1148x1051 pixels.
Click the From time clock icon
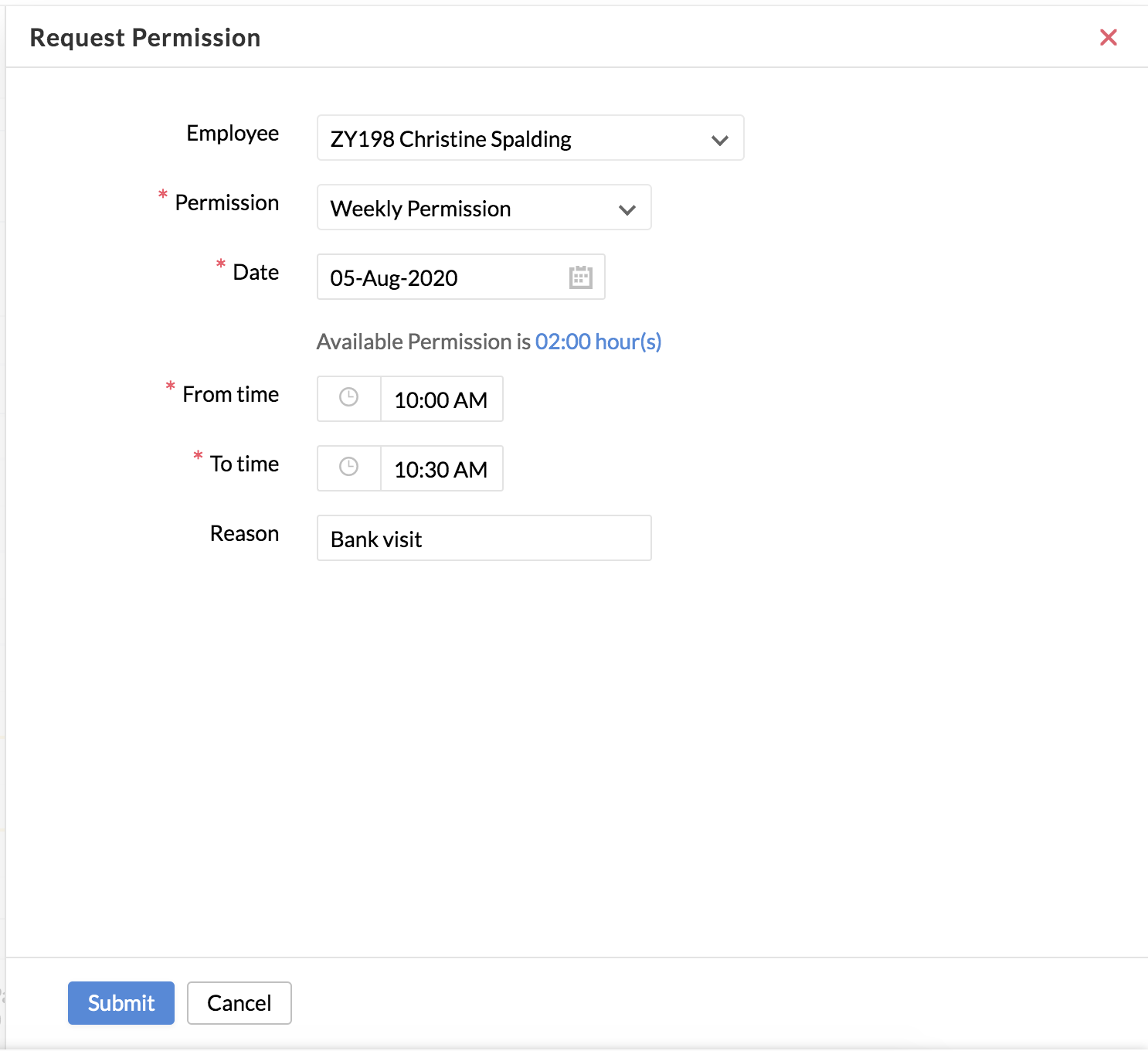click(x=349, y=398)
